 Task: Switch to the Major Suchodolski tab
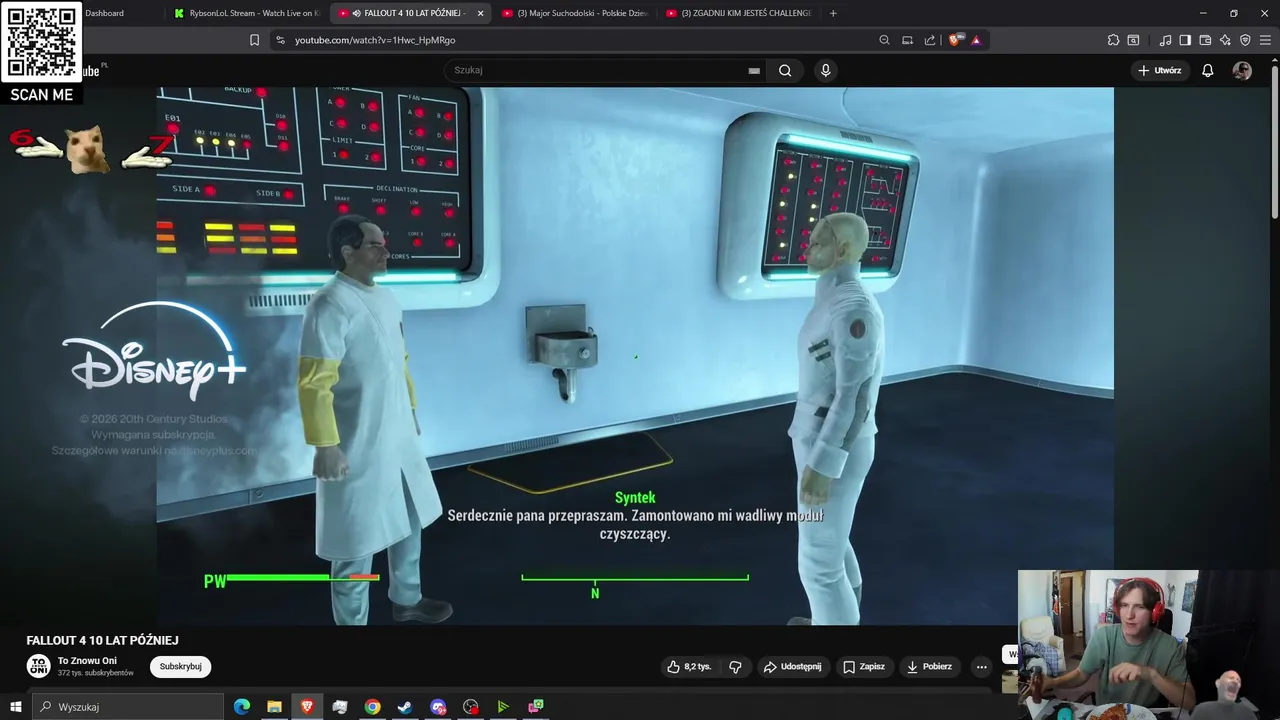tap(576, 13)
